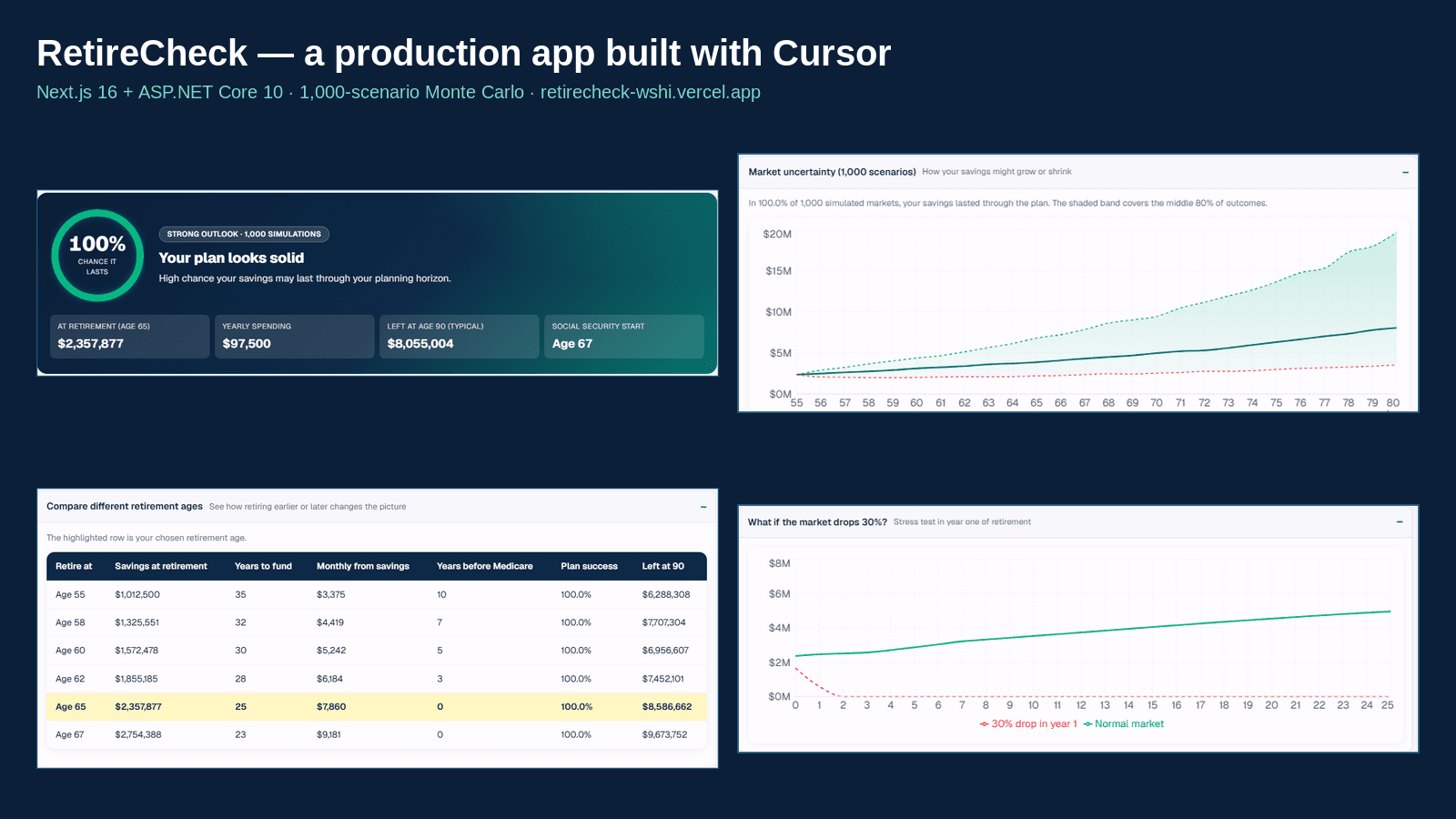
Task: Select the 'Age 62' table row label
Action: [70, 679]
